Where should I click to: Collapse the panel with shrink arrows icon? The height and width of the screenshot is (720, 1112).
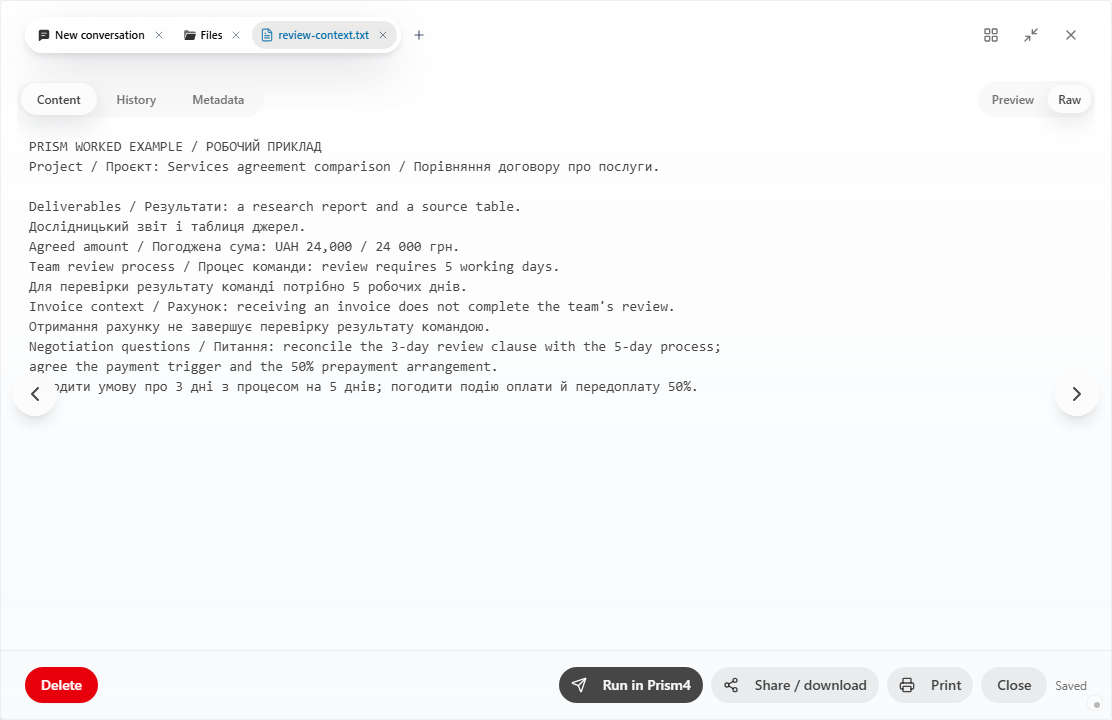[x=1031, y=35]
